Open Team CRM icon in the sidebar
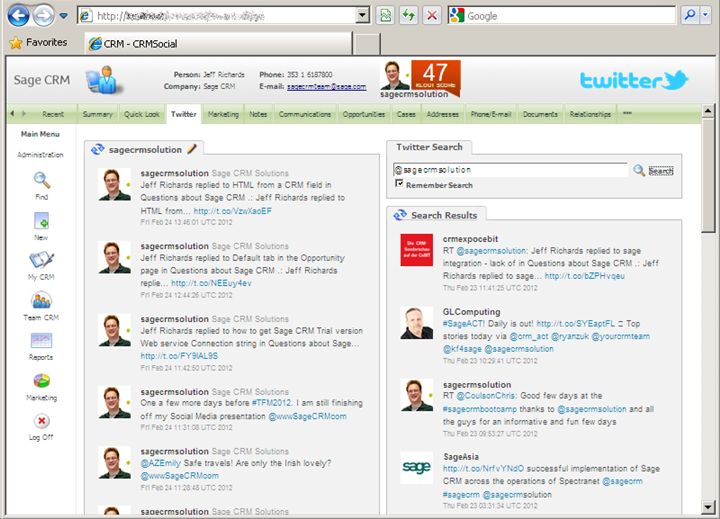The height and width of the screenshot is (519, 720). click(41, 300)
